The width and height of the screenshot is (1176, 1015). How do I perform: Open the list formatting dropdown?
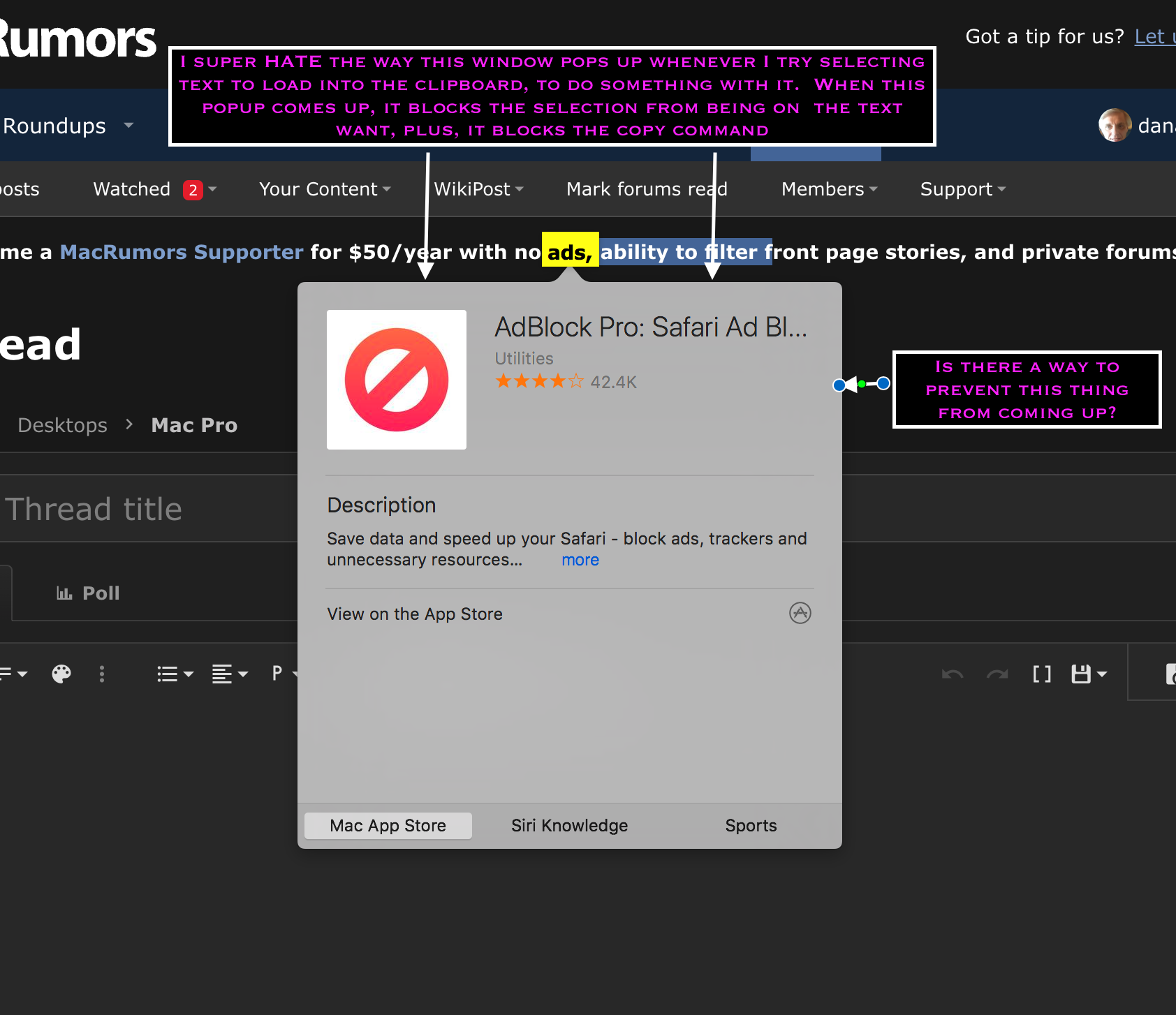[175, 674]
